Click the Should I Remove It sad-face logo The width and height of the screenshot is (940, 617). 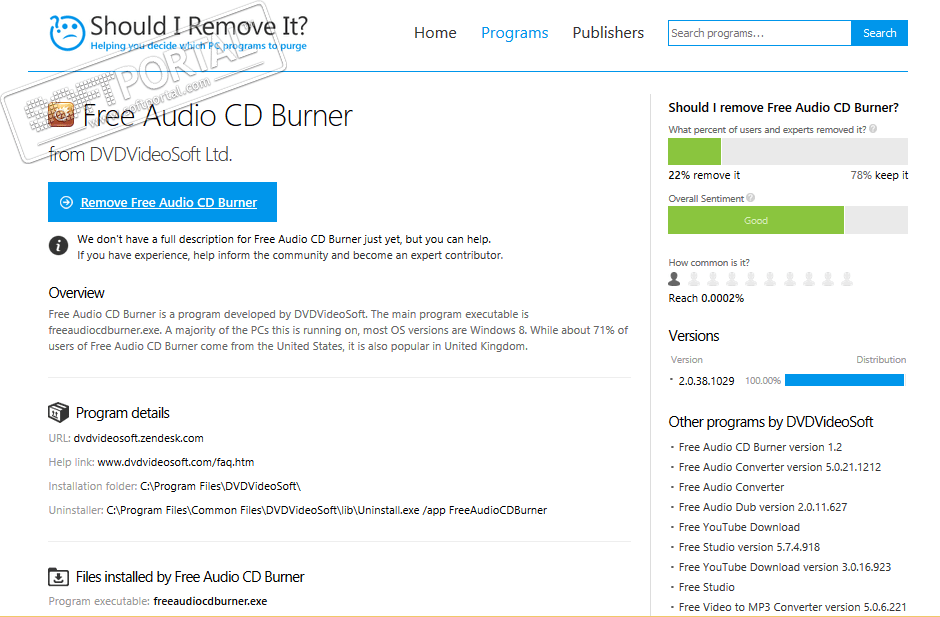pyautogui.click(x=67, y=32)
